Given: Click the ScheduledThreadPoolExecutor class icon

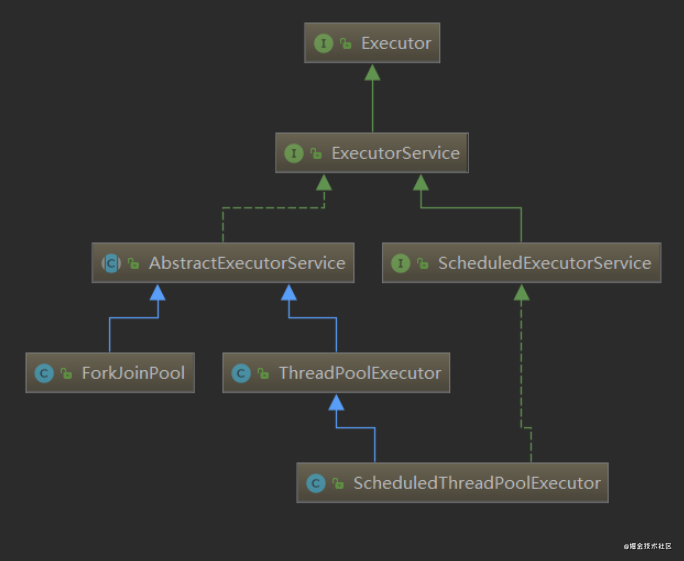Looking at the screenshot, I should tap(316, 483).
